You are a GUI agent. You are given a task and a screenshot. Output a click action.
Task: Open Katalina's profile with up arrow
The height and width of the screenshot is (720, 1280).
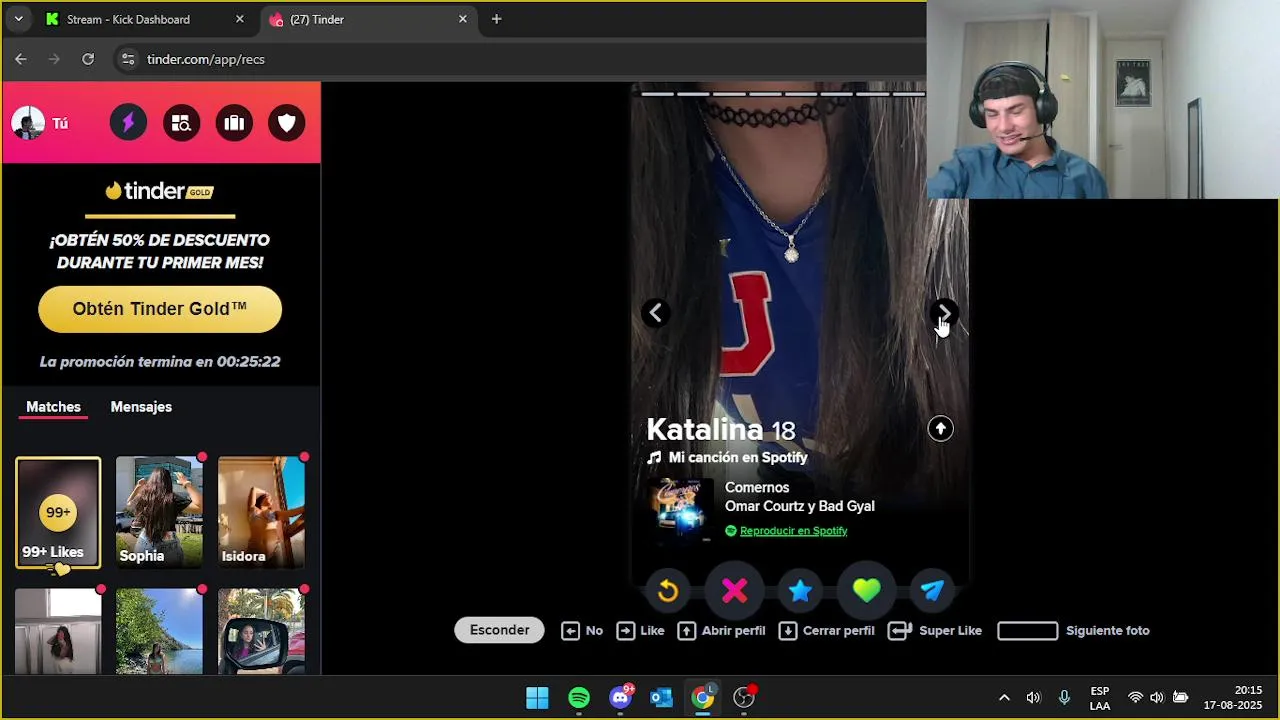(x=940, y=429)
